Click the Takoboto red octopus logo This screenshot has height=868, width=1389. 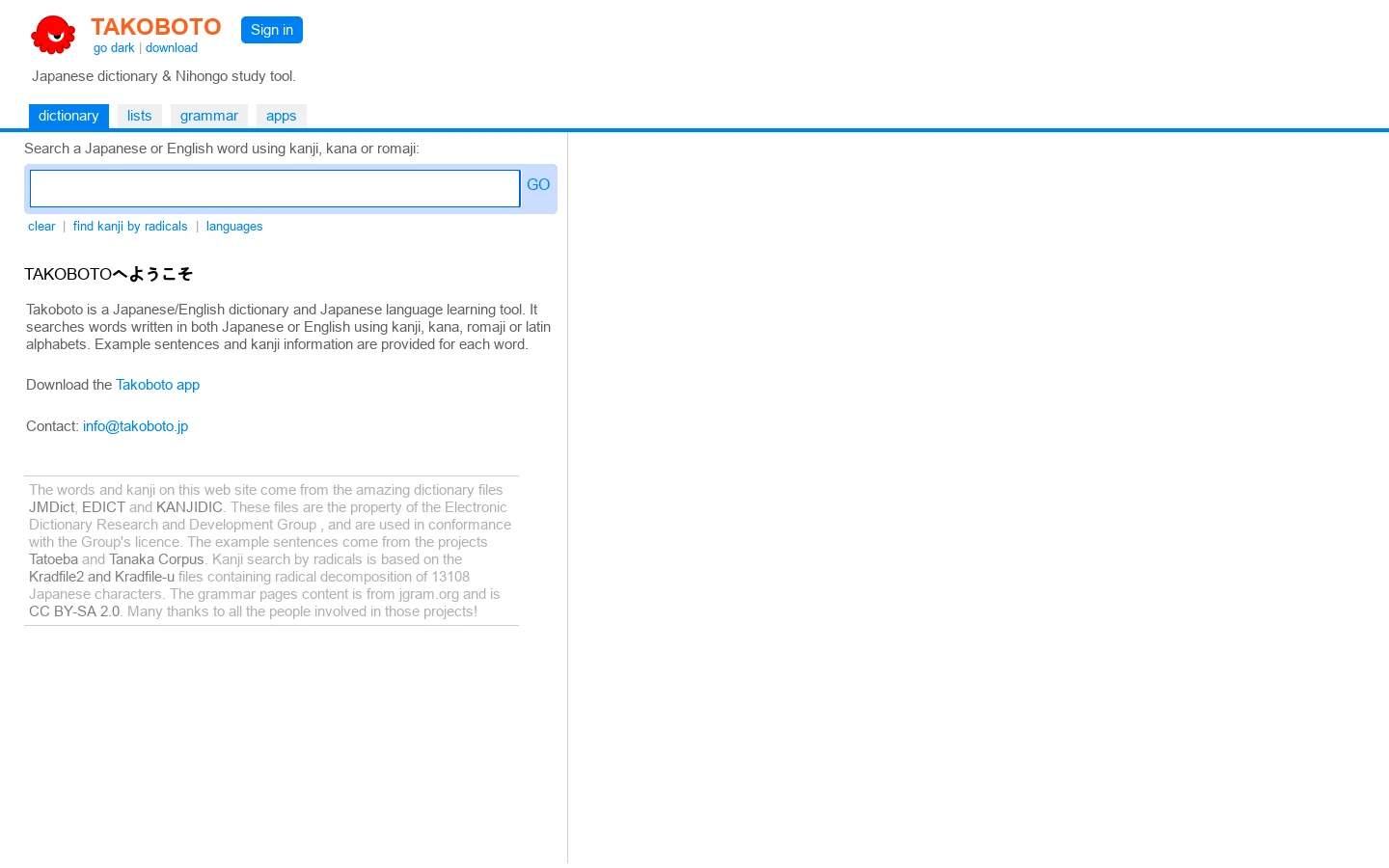coord(53,35)
